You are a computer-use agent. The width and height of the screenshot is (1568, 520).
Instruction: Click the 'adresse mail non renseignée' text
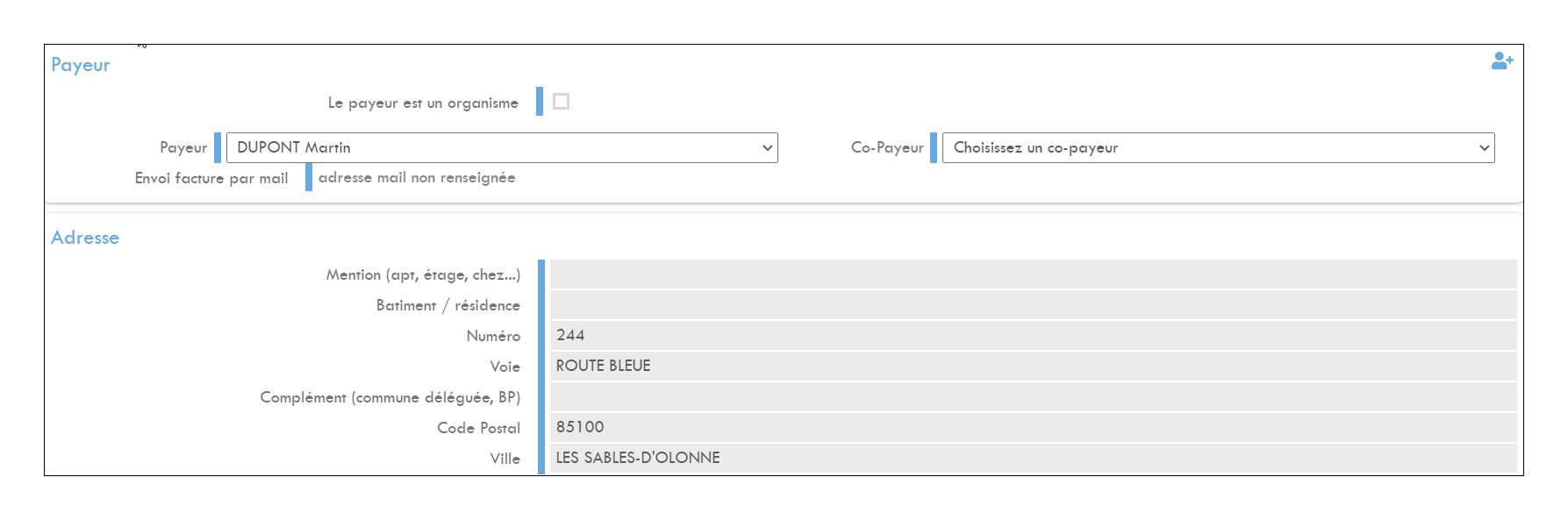[417, 177]
